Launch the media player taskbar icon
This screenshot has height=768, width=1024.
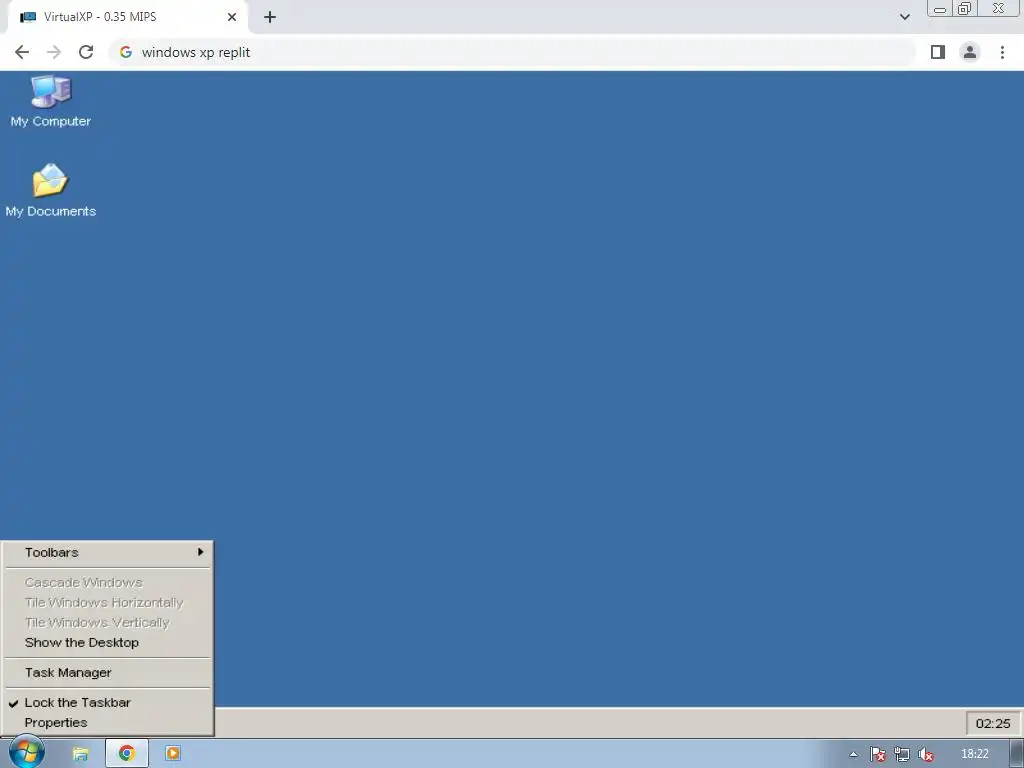(173, 753)
